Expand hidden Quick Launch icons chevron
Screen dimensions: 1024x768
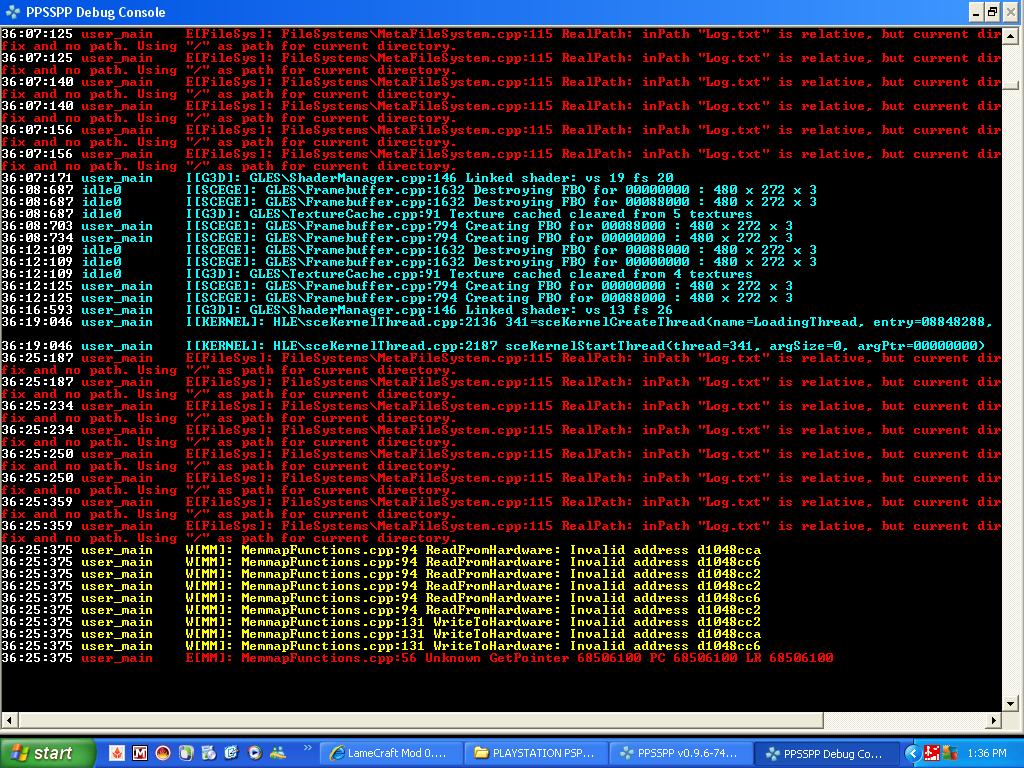(307, 747)
